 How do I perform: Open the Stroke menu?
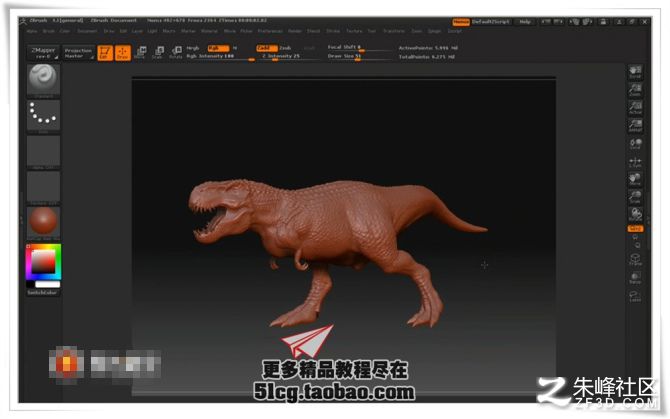(x=333, y=31)
